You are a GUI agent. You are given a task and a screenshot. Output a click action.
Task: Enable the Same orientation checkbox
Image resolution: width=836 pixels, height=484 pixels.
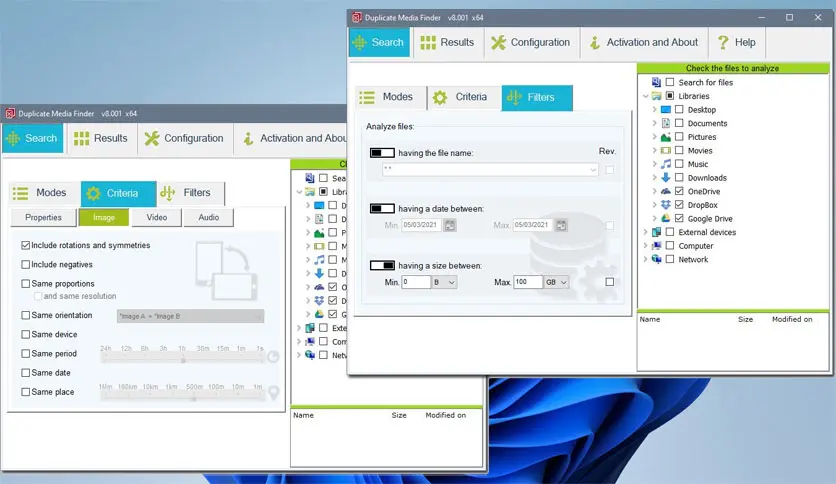coord(26,315)
